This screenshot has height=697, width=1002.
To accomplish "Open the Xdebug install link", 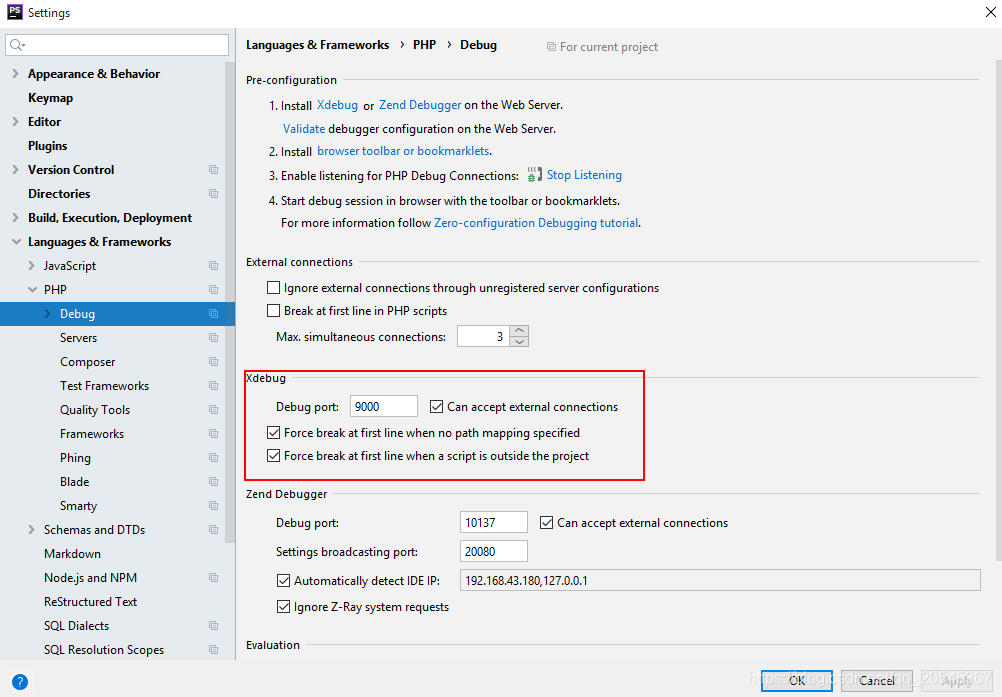I will coord(337,105).
